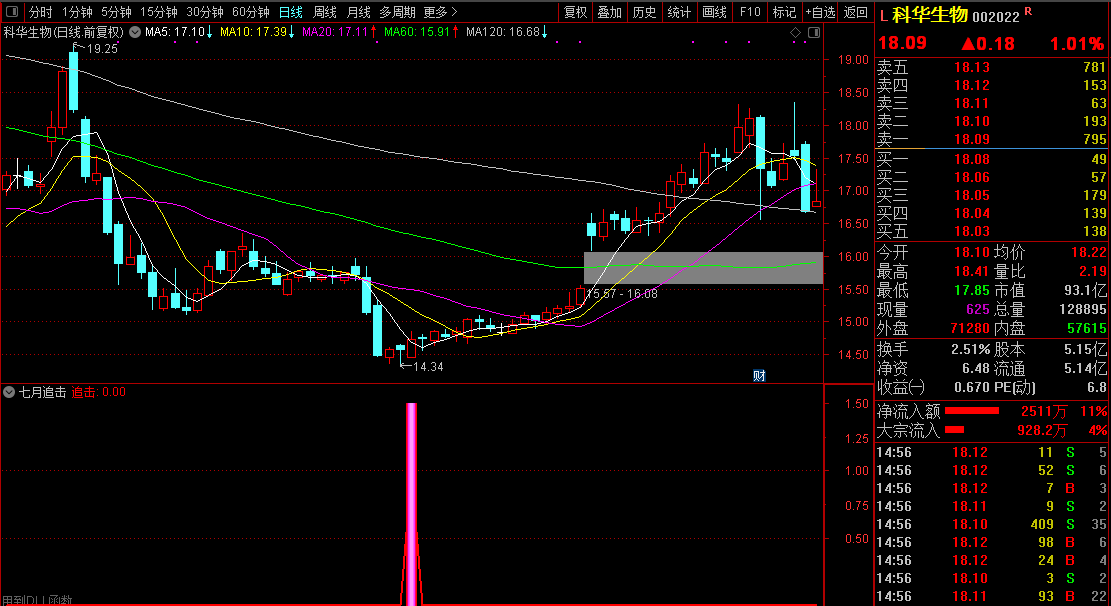The height and width of the screenshot is (606, 1111).
Task: Expand the 科华生物 main chart indicator dropdown
Action: [135, 32]
